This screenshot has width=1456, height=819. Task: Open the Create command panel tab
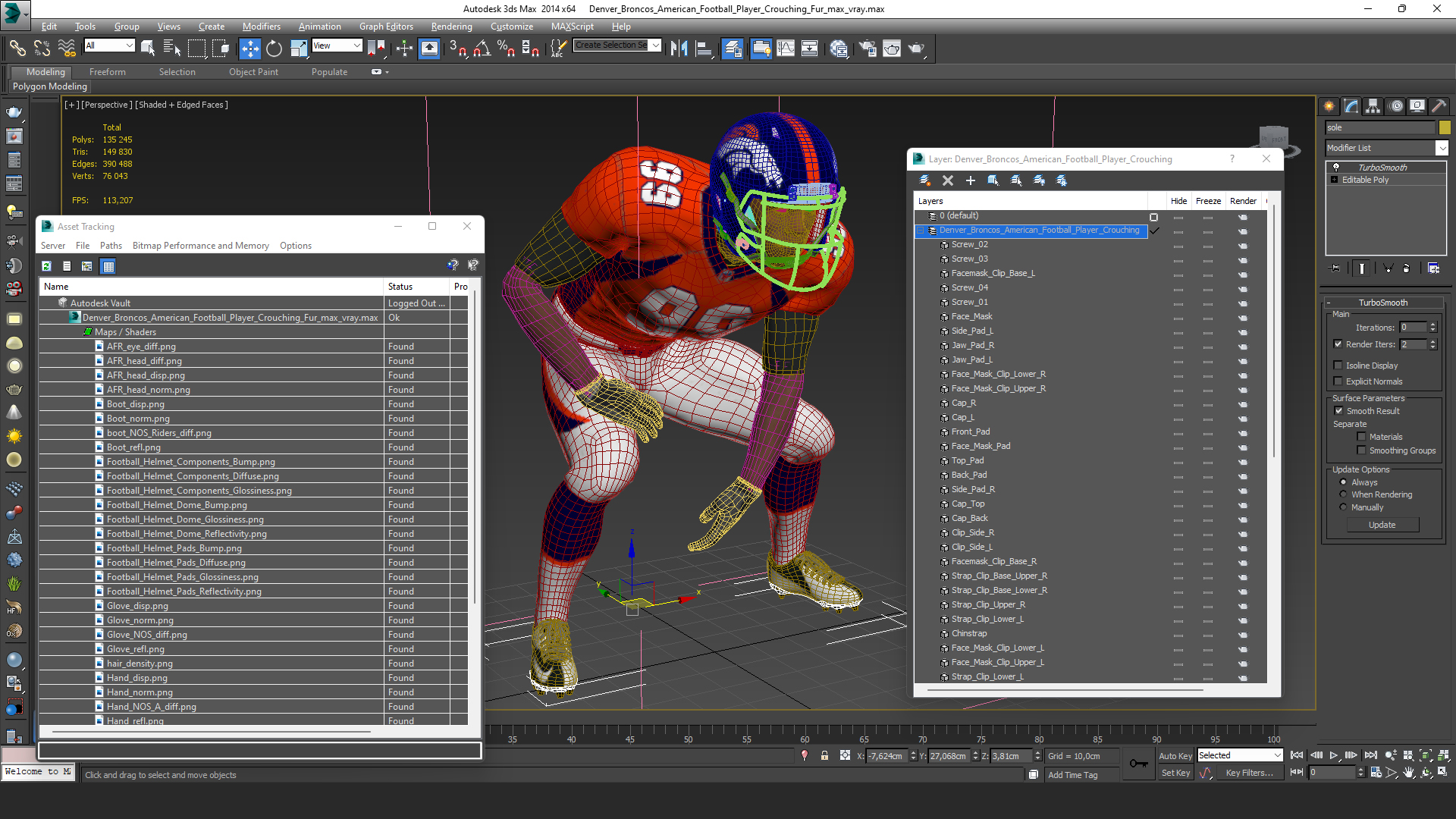(1329, 106)
